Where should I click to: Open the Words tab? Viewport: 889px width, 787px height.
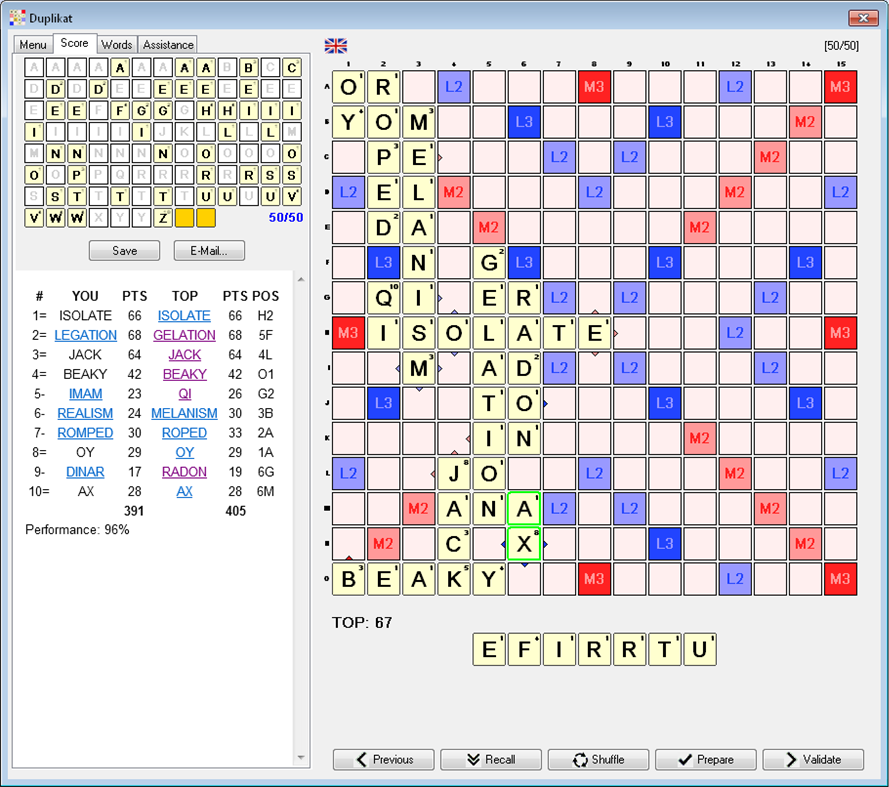117,44
